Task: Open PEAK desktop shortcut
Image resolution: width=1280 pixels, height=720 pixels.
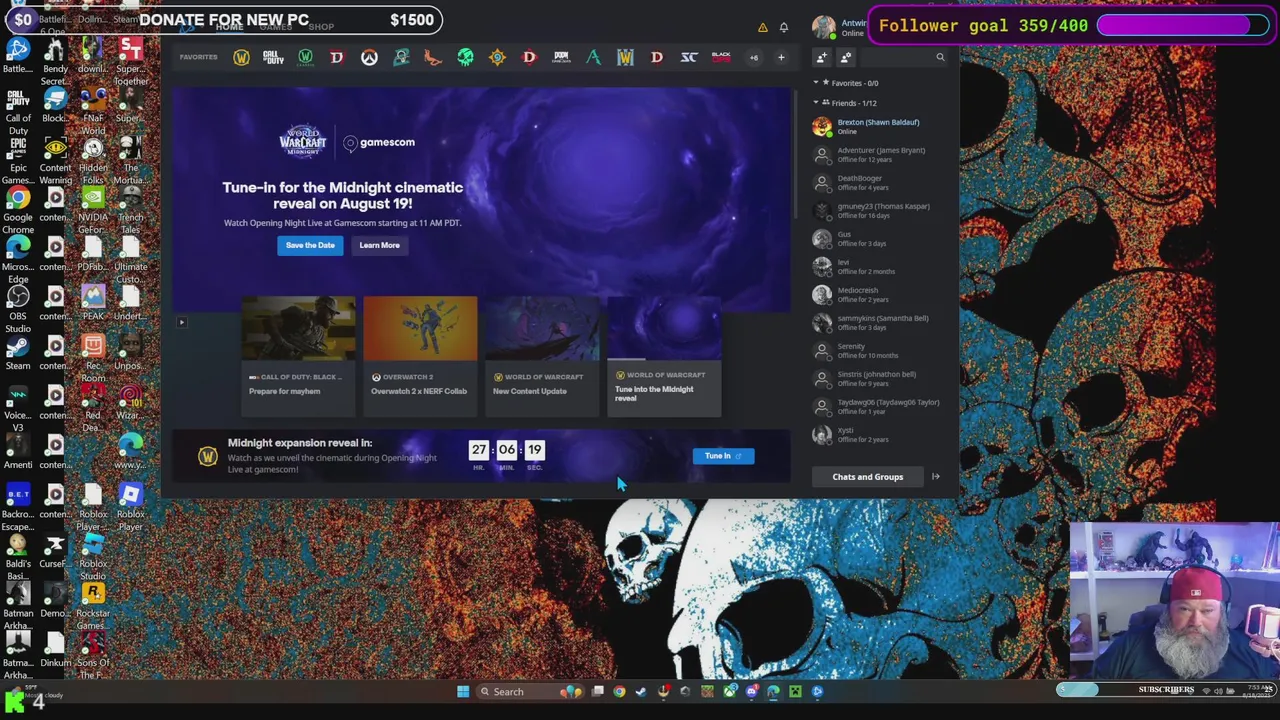Action: click(93, 302)
